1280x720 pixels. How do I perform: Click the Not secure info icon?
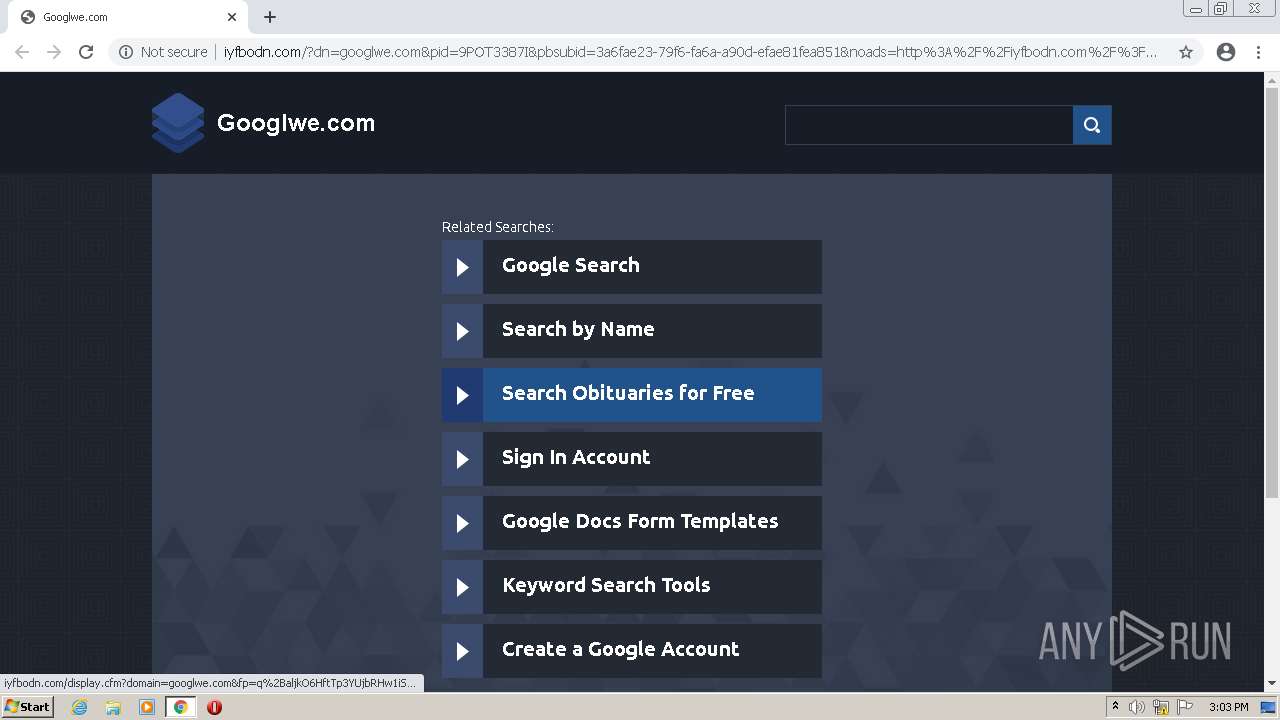pos(126,52)
